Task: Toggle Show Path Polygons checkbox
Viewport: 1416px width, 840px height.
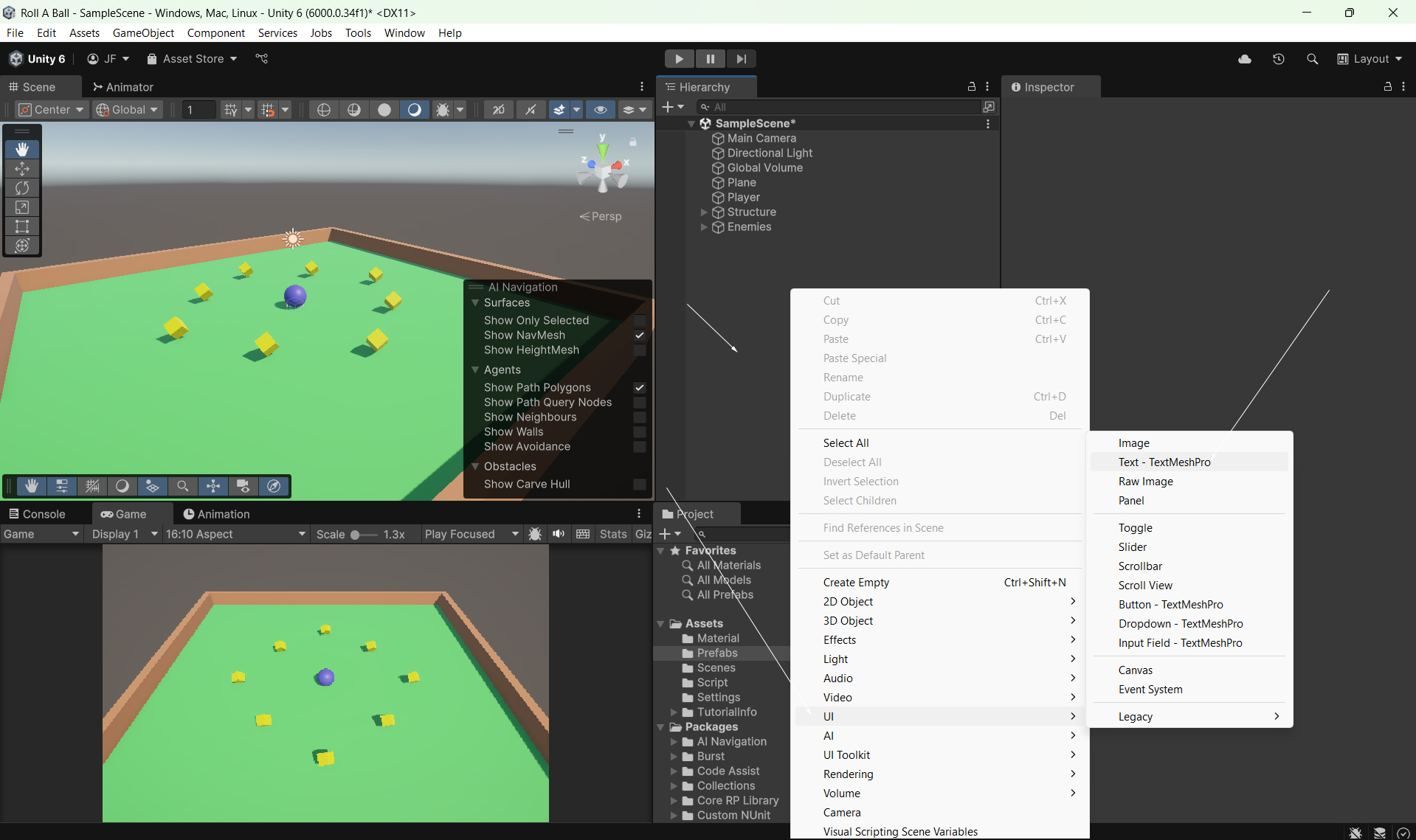Action: tap(640, 388)
